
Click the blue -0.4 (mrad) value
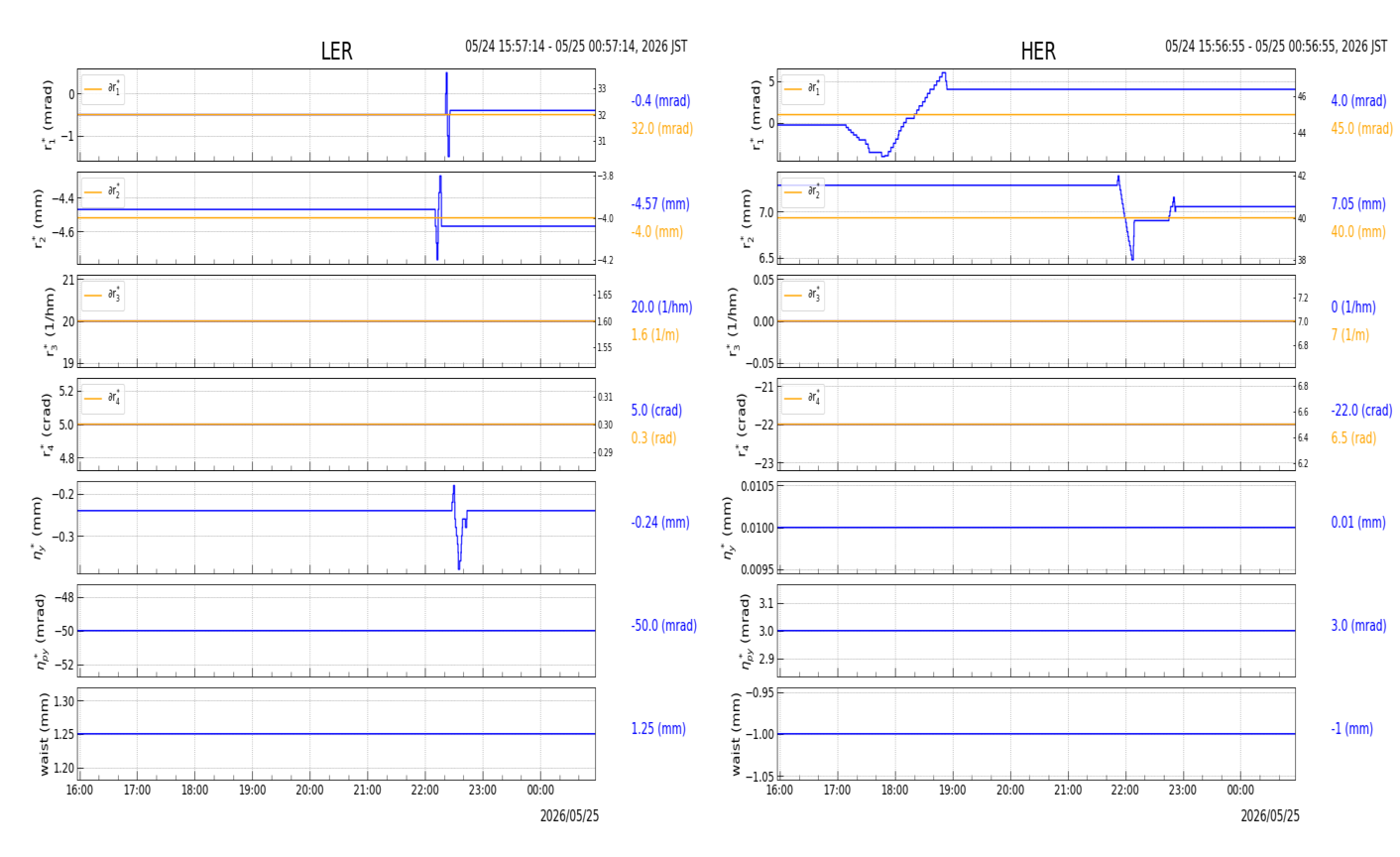coord(660,100)
